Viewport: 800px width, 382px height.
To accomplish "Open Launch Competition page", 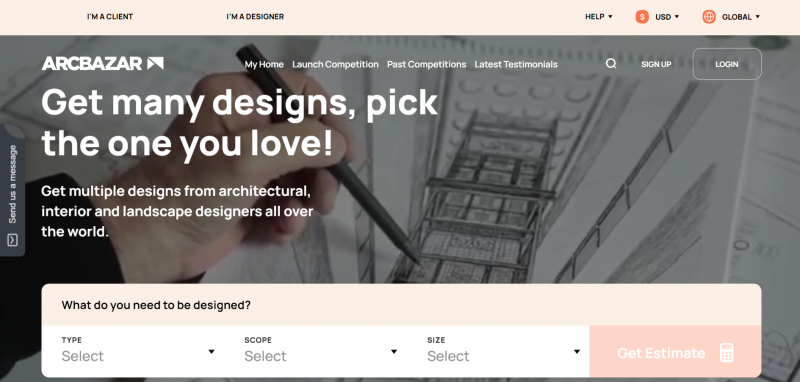I will (335, 64).
